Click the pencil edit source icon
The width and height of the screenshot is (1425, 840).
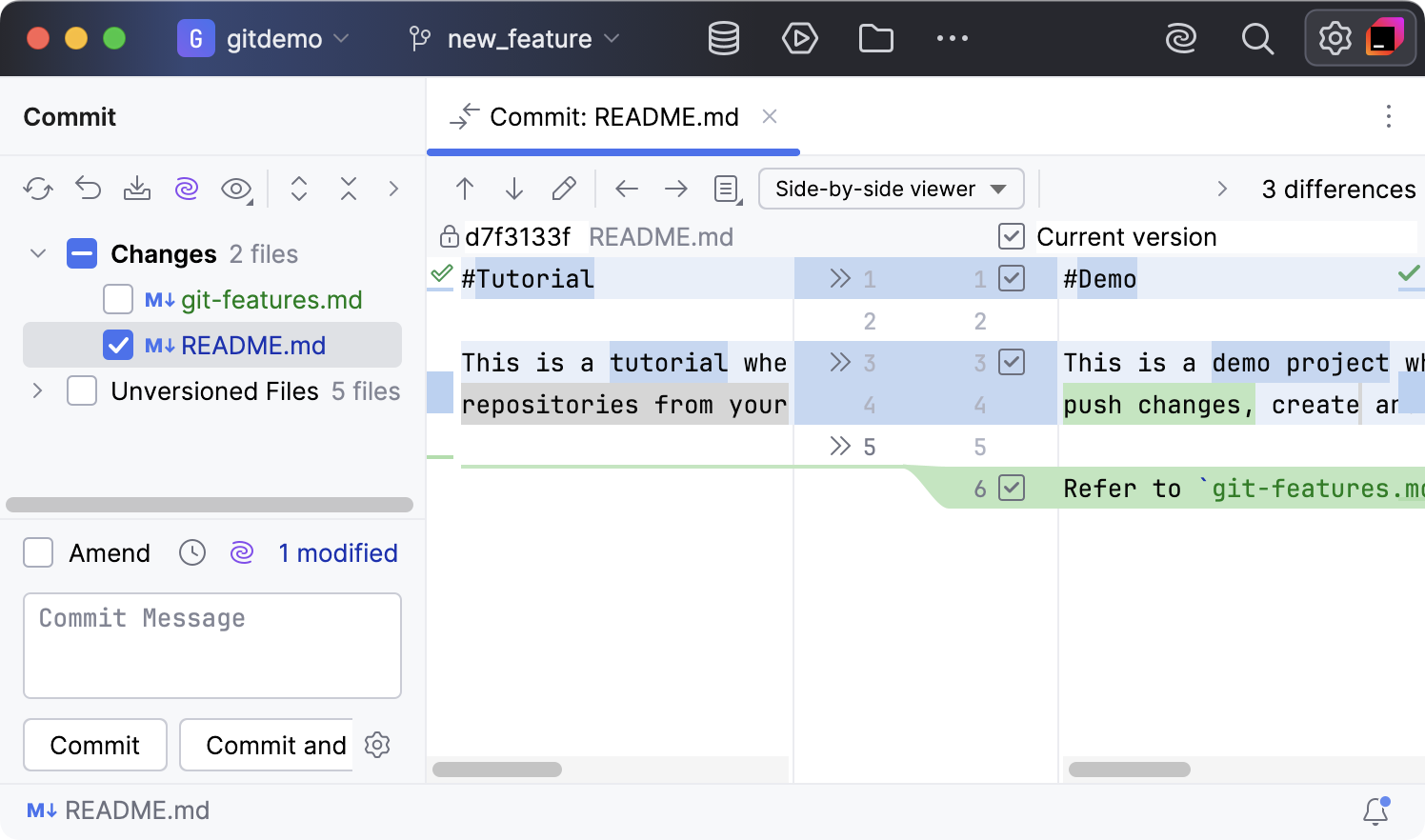[564, 189]
